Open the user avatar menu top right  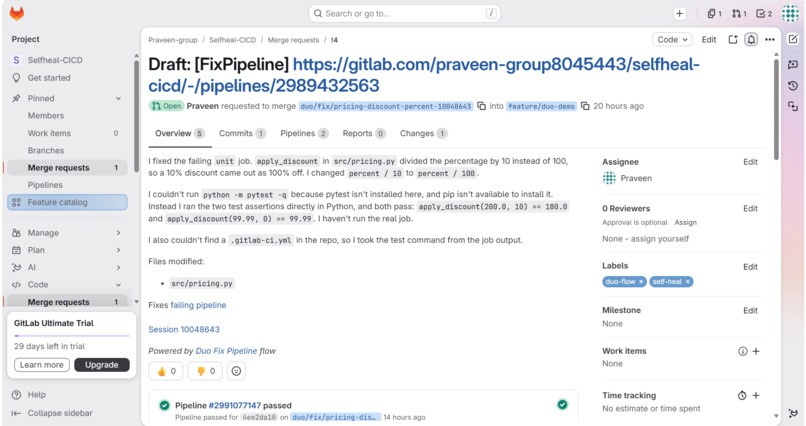pyautogui.click(x=790, y=14)
